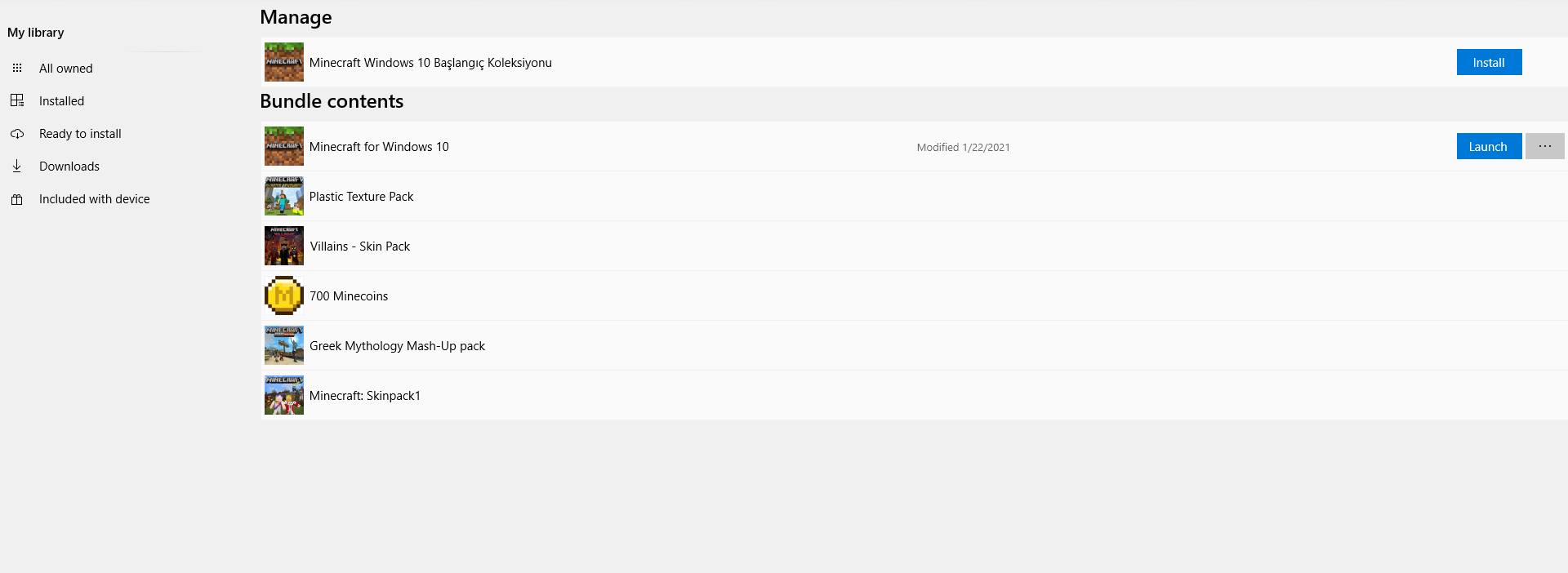1568x573 pixels.
Task: Click Minecraft for Windows 10 thumbnail
Action: 284,146
